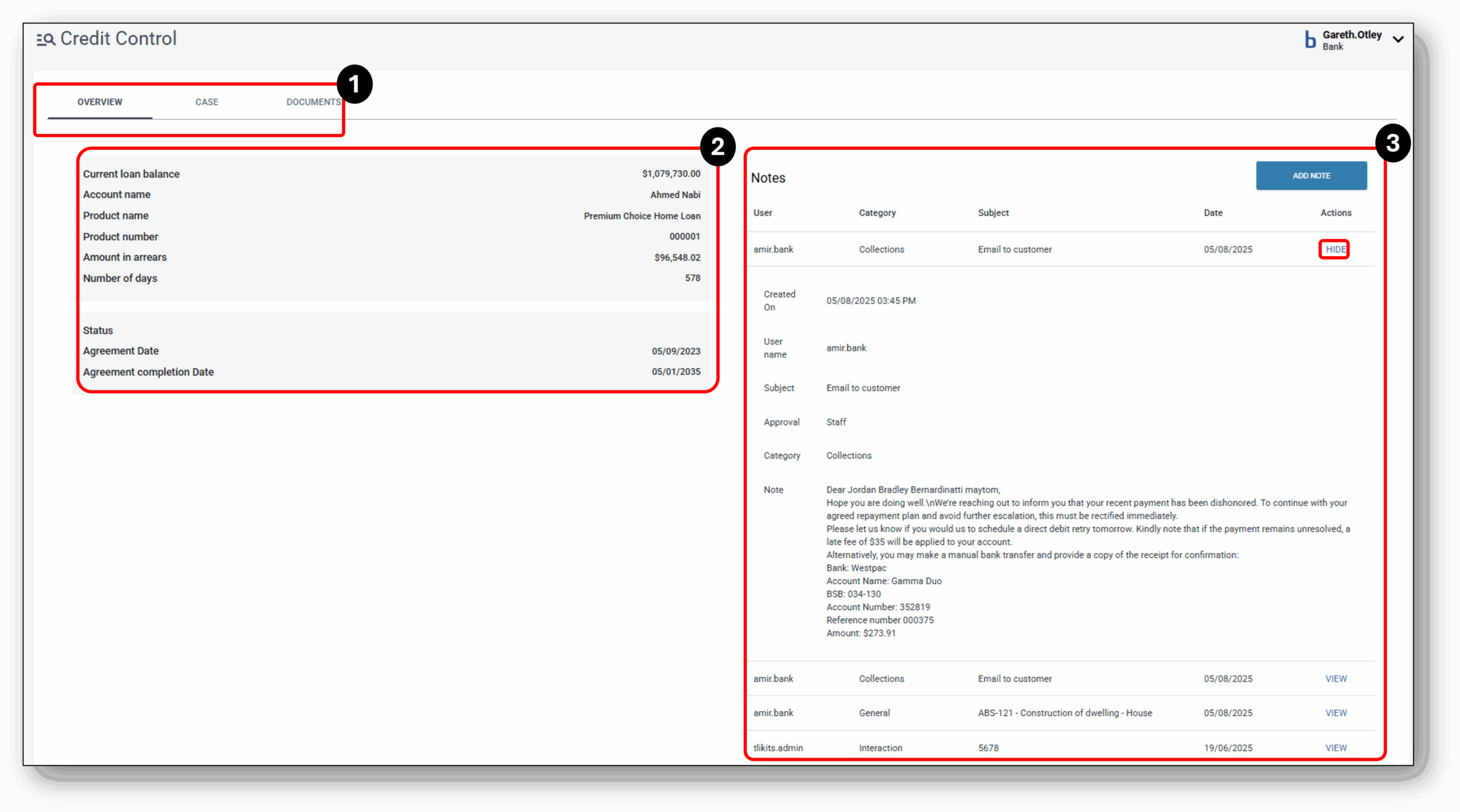Screen dimensions: 1460x812
Task: Click the User column header in Notes
Action: [763, 213]
